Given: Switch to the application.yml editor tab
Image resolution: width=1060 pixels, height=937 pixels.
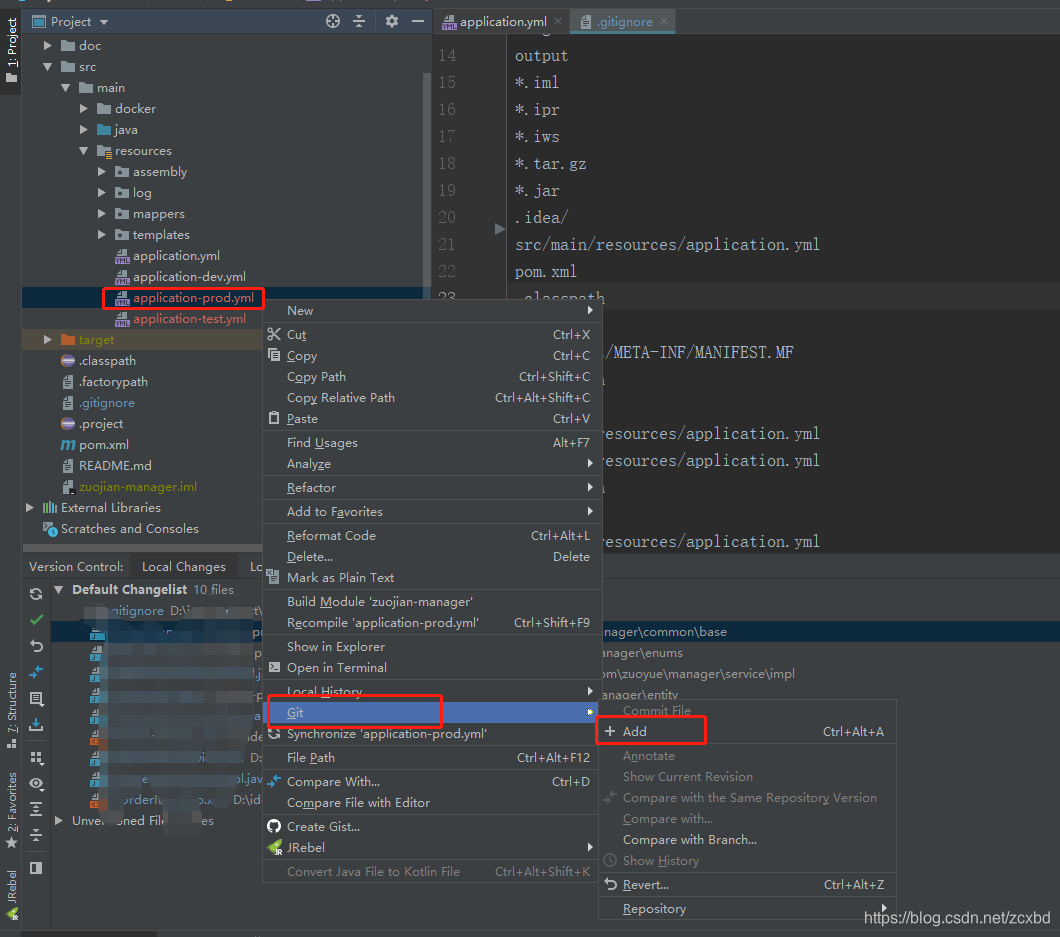Looking at the screenshot, I should tap(503, 22).
